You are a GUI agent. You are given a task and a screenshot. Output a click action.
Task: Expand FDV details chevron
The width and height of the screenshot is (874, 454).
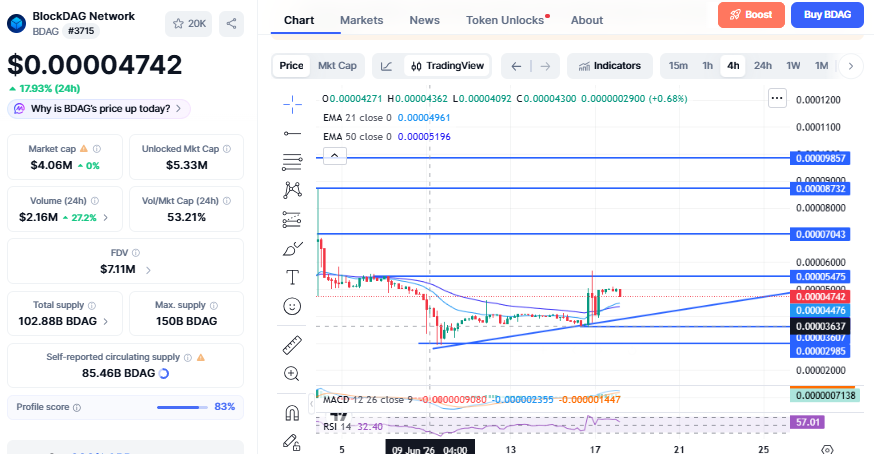(148, 270)
